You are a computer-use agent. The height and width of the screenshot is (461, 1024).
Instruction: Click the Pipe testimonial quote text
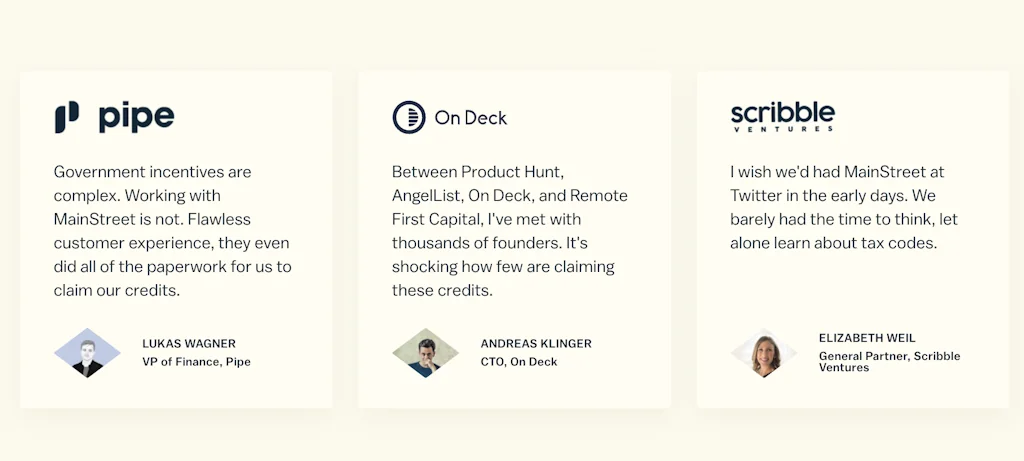click(x=171, y=231)
